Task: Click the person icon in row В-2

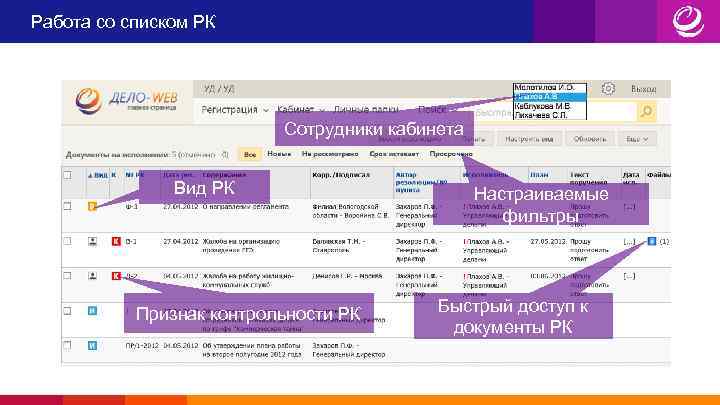Action: 92,276
